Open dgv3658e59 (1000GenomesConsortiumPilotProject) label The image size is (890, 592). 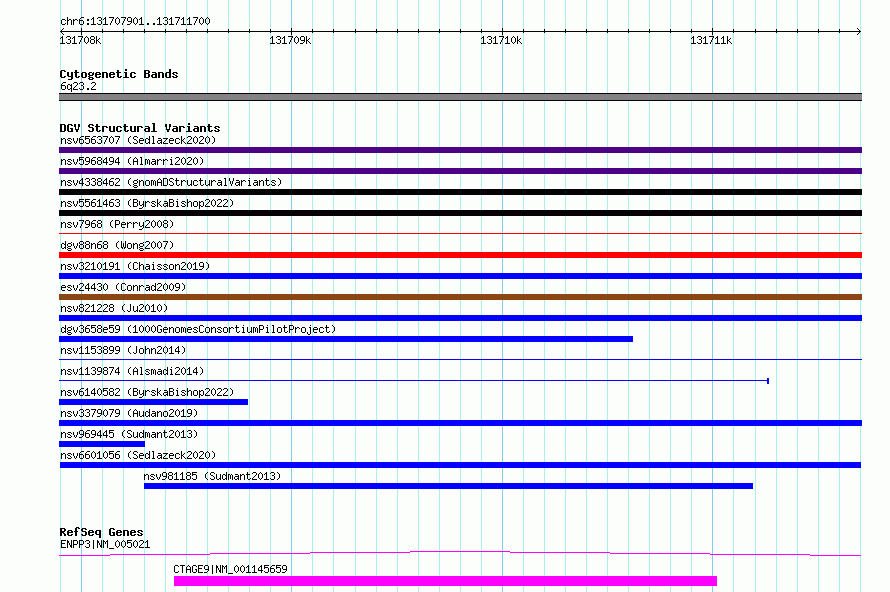coord(198,329)
